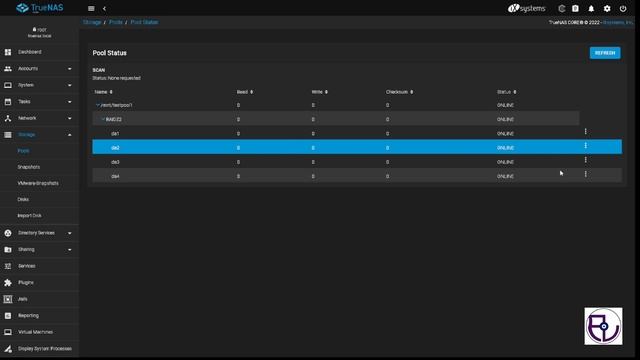Collapse sidebar with the back chevron icon
Image resolution: width=640 pixels, height=360 pixels.
pyautogui.click(x=104, y=9)
